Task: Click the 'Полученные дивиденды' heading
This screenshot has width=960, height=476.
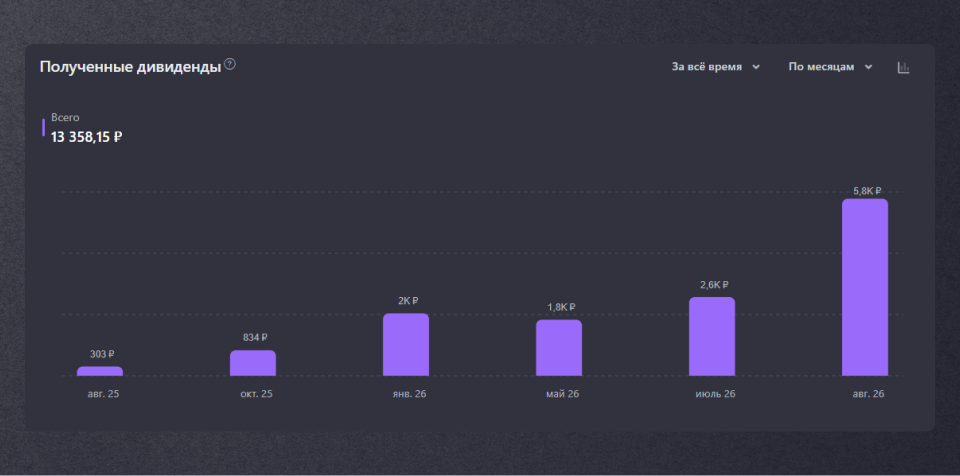Action: 130,67
